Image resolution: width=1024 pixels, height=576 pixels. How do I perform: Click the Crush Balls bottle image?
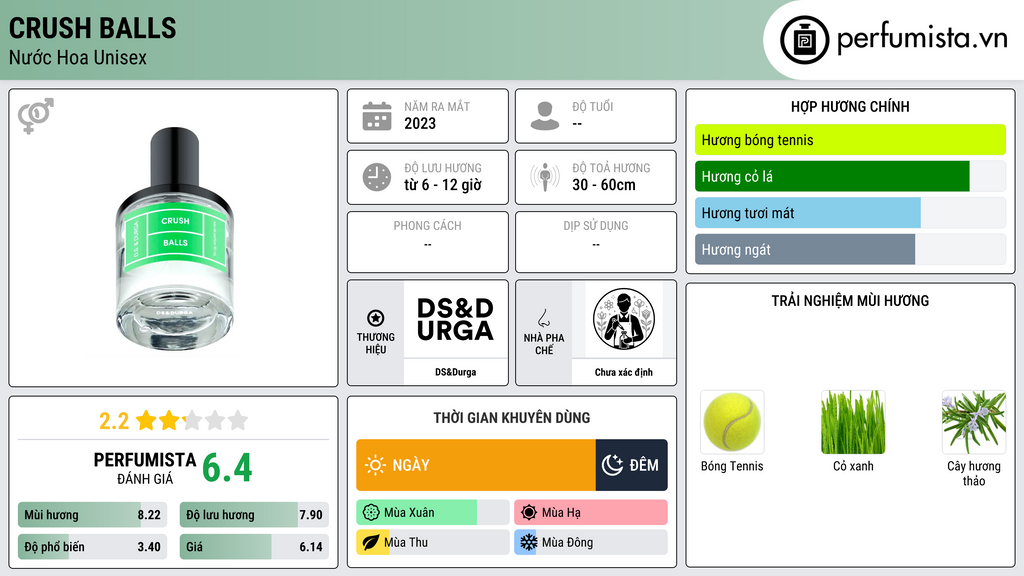tap(174, 239)
